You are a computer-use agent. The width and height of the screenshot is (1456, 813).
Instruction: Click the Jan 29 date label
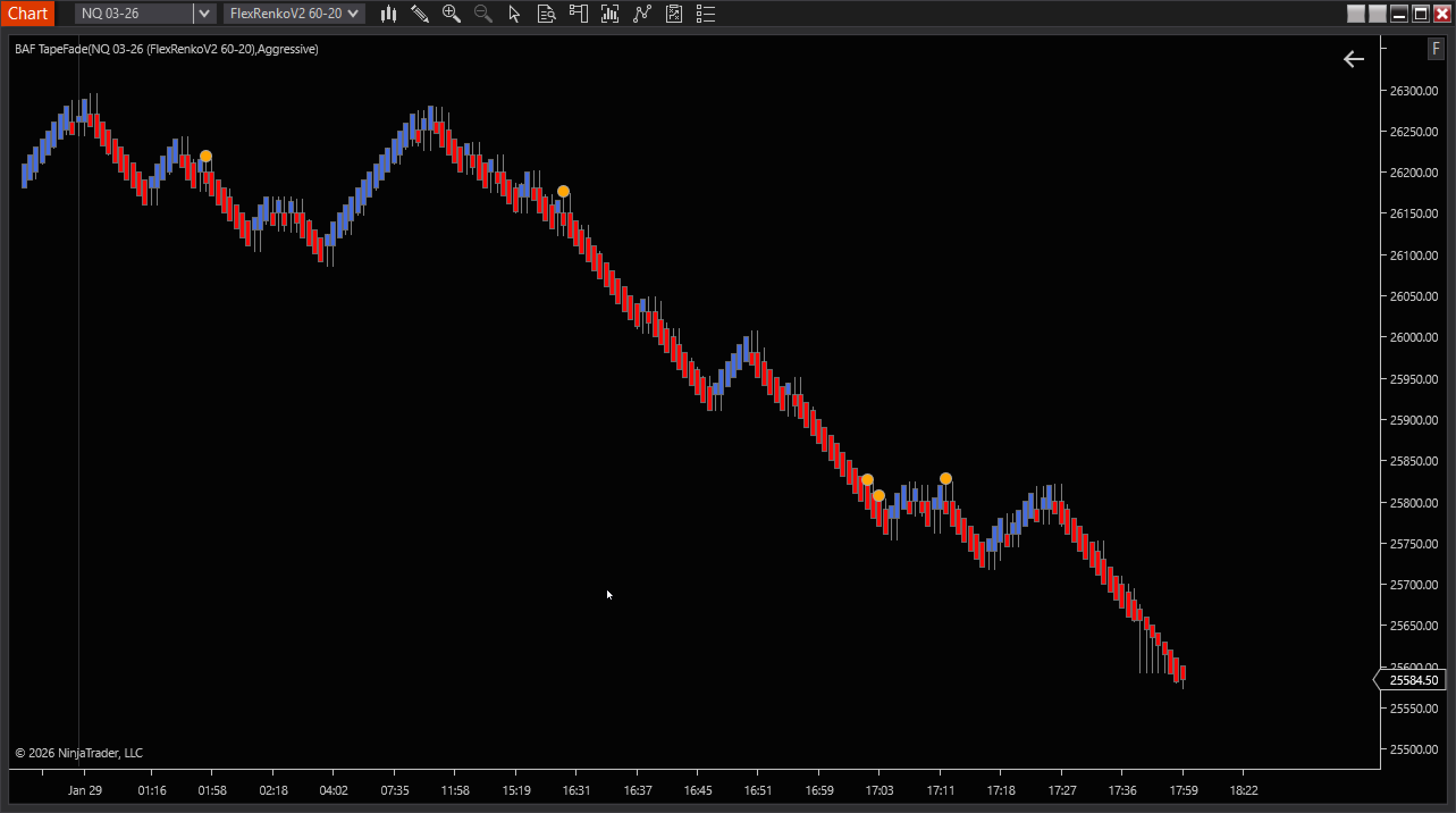(x=85, y=790)
